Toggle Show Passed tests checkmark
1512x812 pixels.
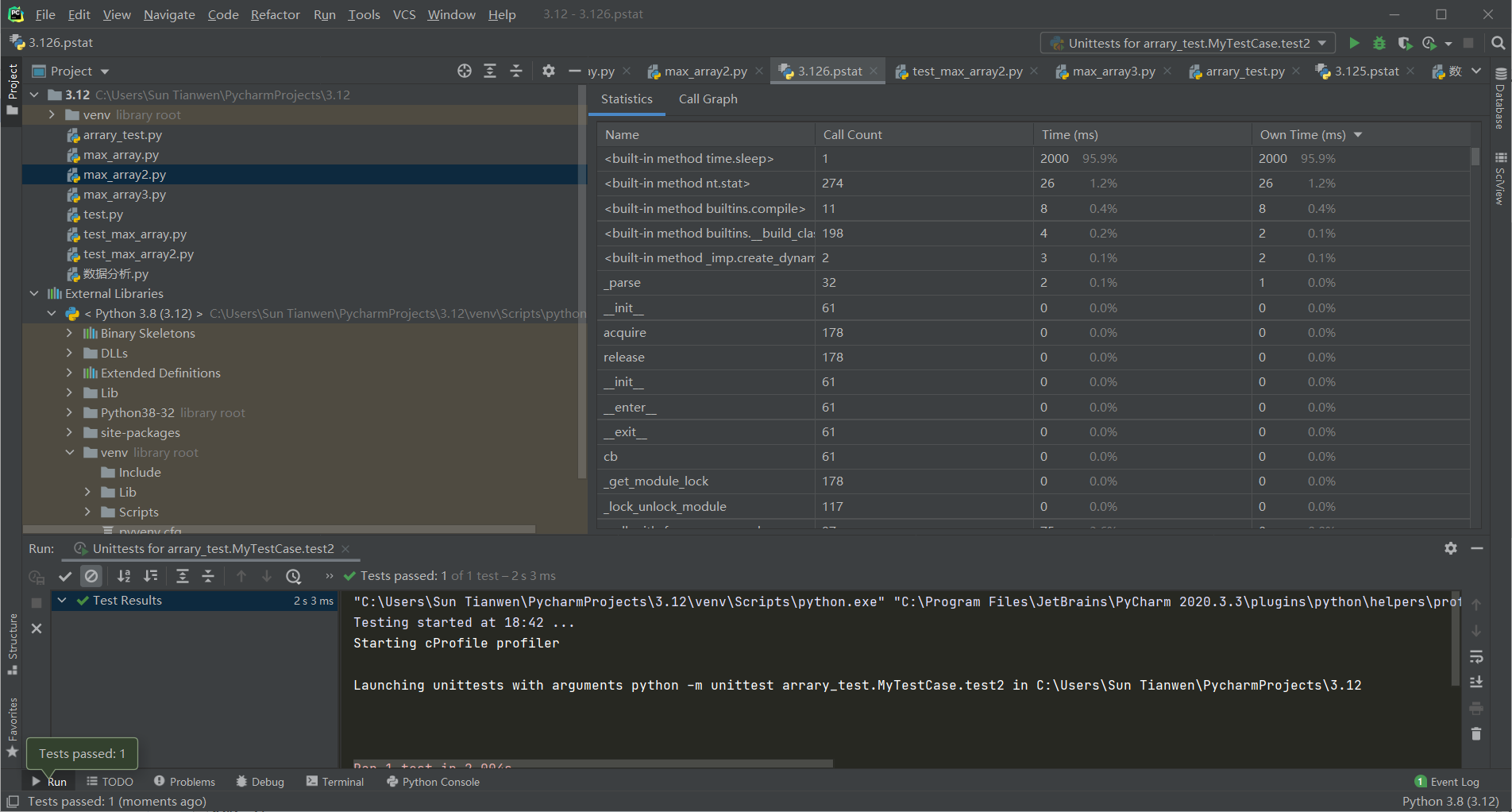(x=65, y=576)
